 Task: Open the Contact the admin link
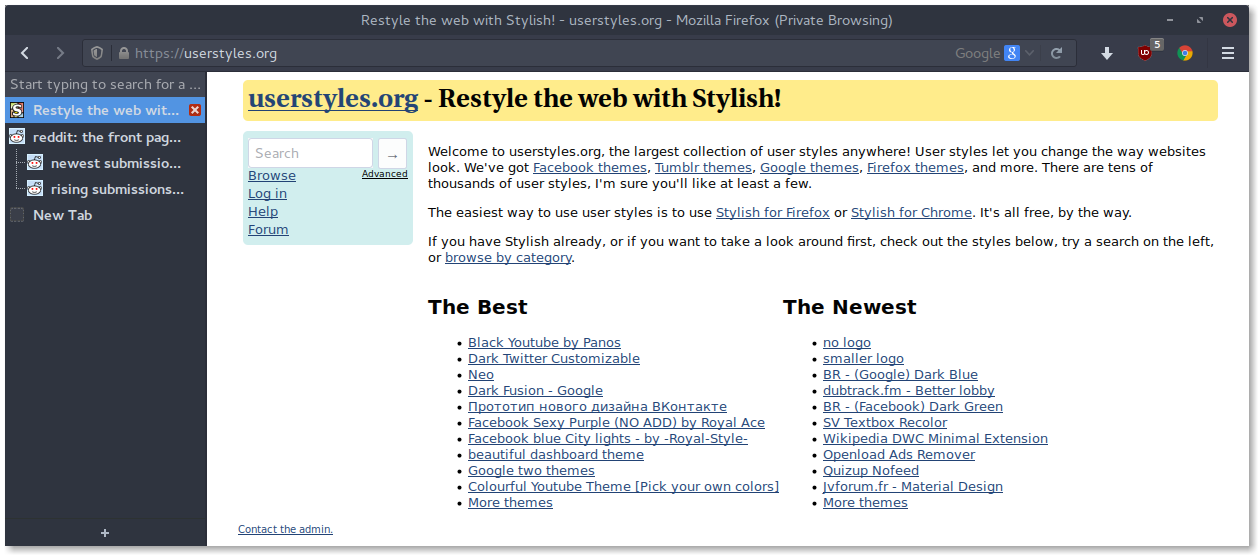pyautogui.click(x=285, y=530)
